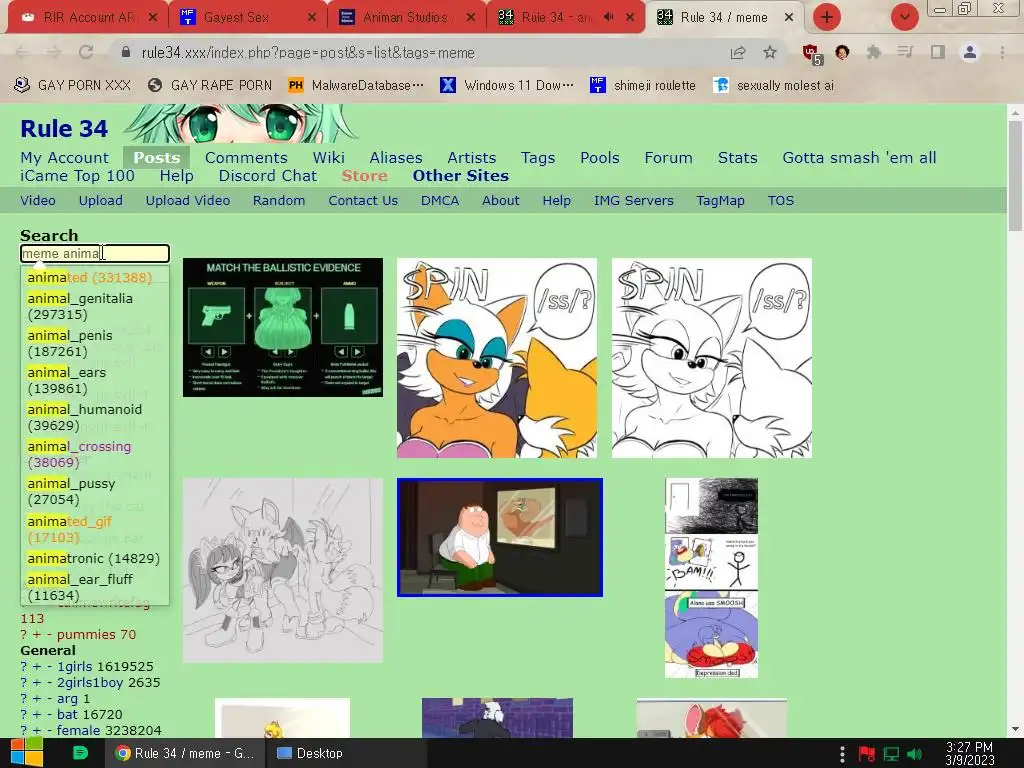Show hidden tray icons overflow
This screenshot has height=768, width=1024.
click(842, 754)
